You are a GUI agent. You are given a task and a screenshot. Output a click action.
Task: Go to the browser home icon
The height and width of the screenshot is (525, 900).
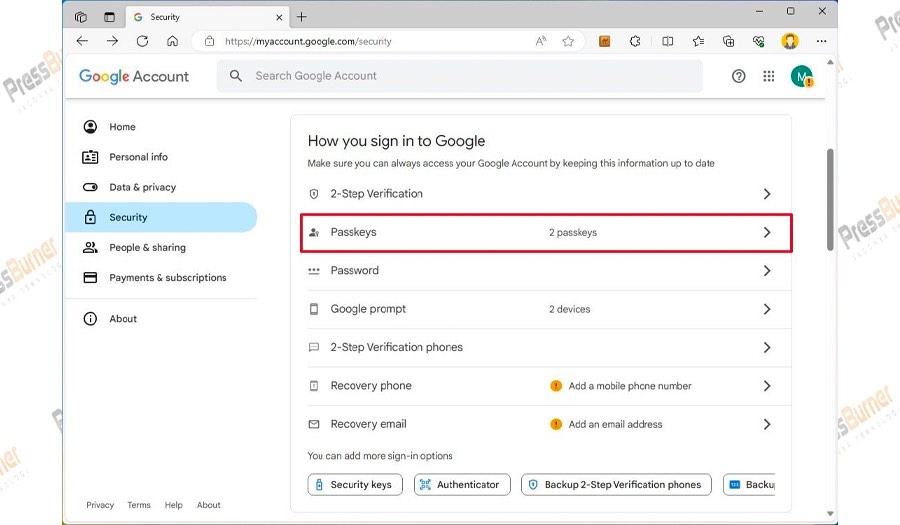pyautogui.click(x=172, y=41)
